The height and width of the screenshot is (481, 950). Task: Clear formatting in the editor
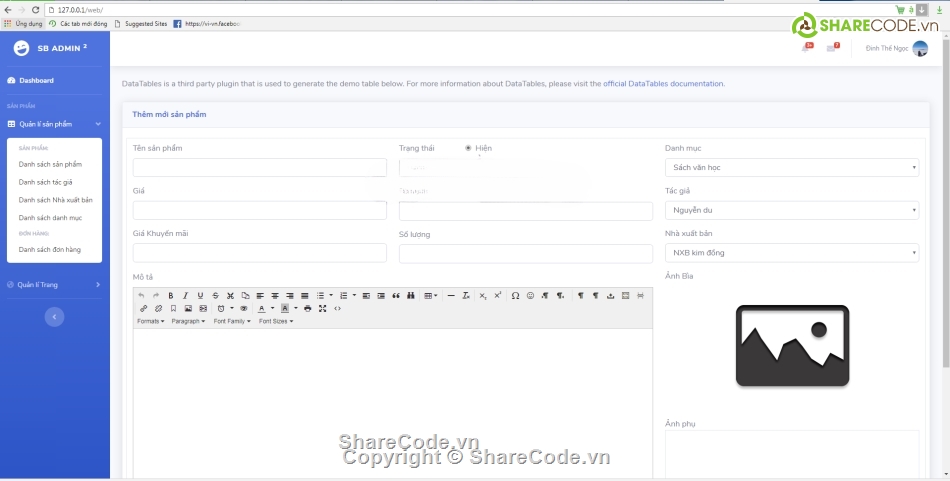coord(466,296)
